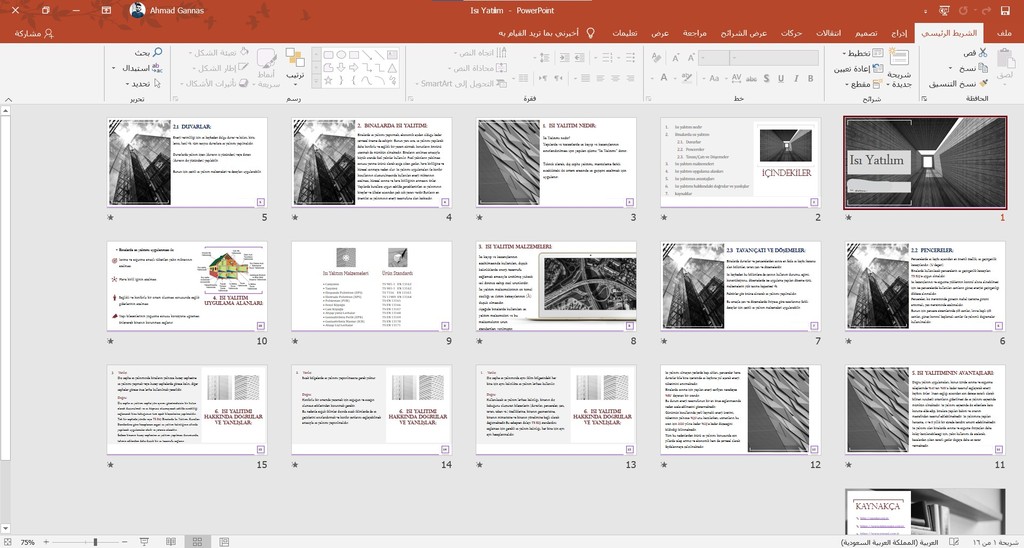1024x548 pixels.
Task: Click Shape Fill (تعبئة الشكل)
Action: tap(220, 52)
